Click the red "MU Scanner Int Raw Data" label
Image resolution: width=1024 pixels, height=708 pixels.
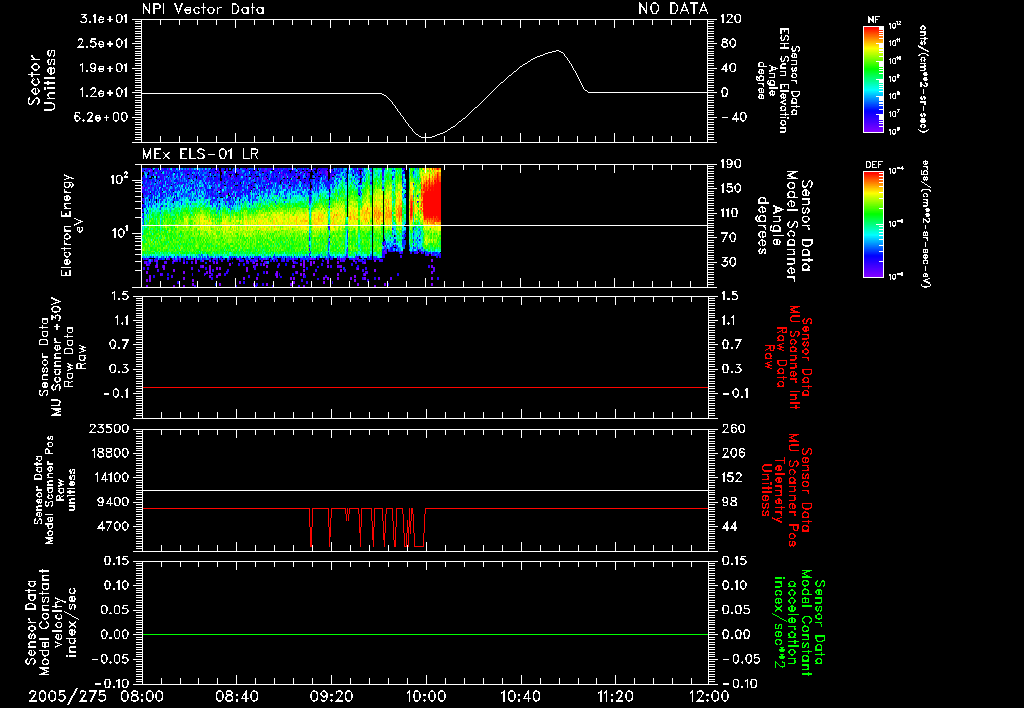tap(786, 357)
